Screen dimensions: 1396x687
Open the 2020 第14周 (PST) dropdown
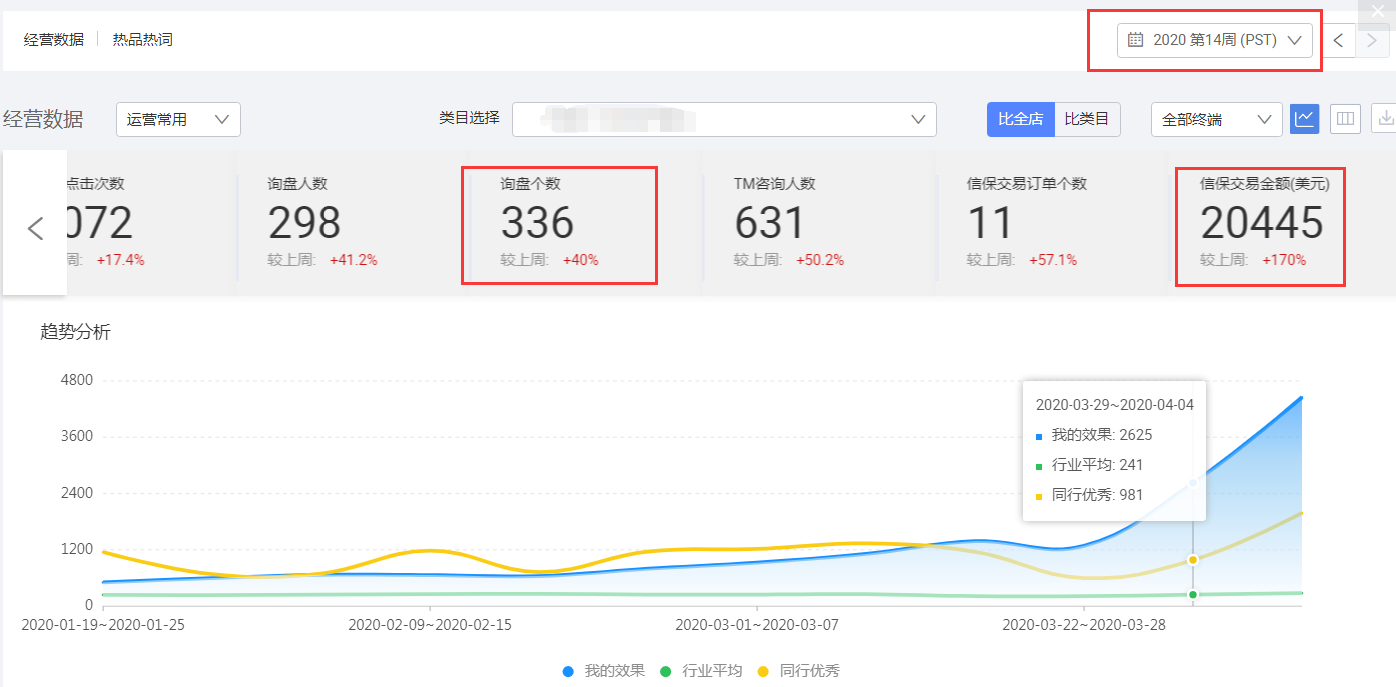click(x=1214, y=40)
